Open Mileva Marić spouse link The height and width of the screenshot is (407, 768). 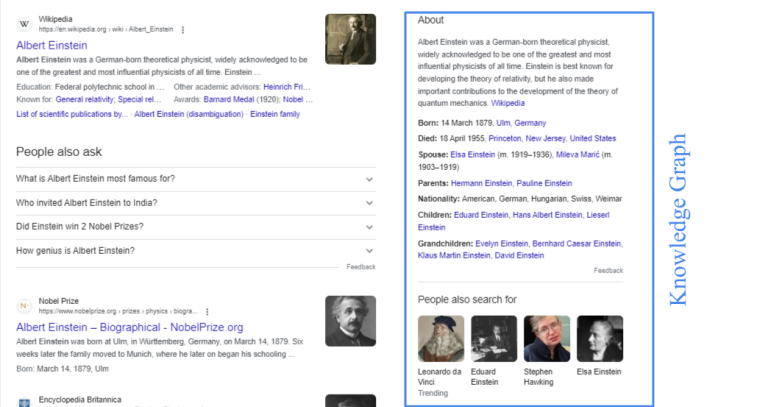click(x=577, y=155)
